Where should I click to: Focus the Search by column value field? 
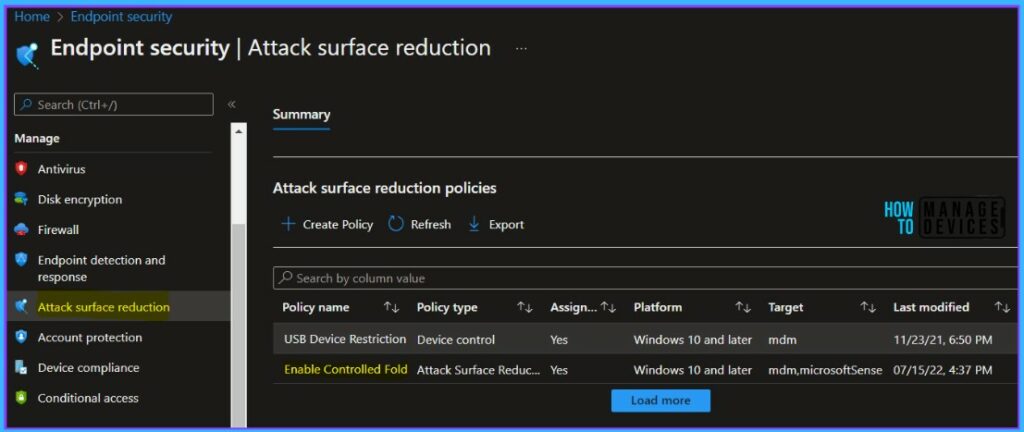[645, 278]
